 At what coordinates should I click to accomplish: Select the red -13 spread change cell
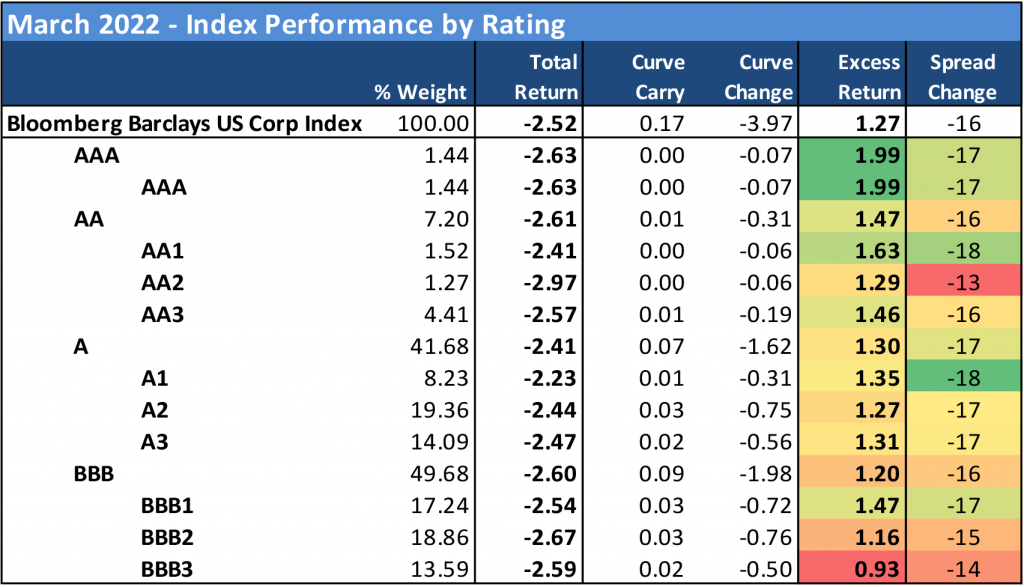967,279
